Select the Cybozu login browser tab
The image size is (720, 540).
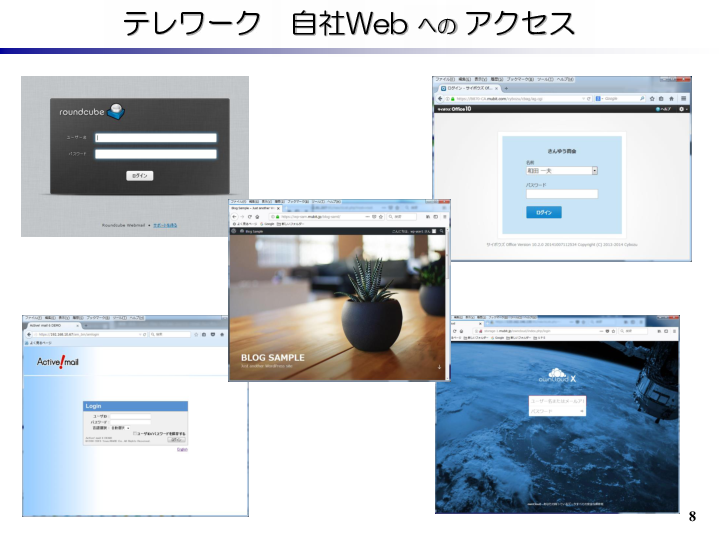(x=470, y=88)
